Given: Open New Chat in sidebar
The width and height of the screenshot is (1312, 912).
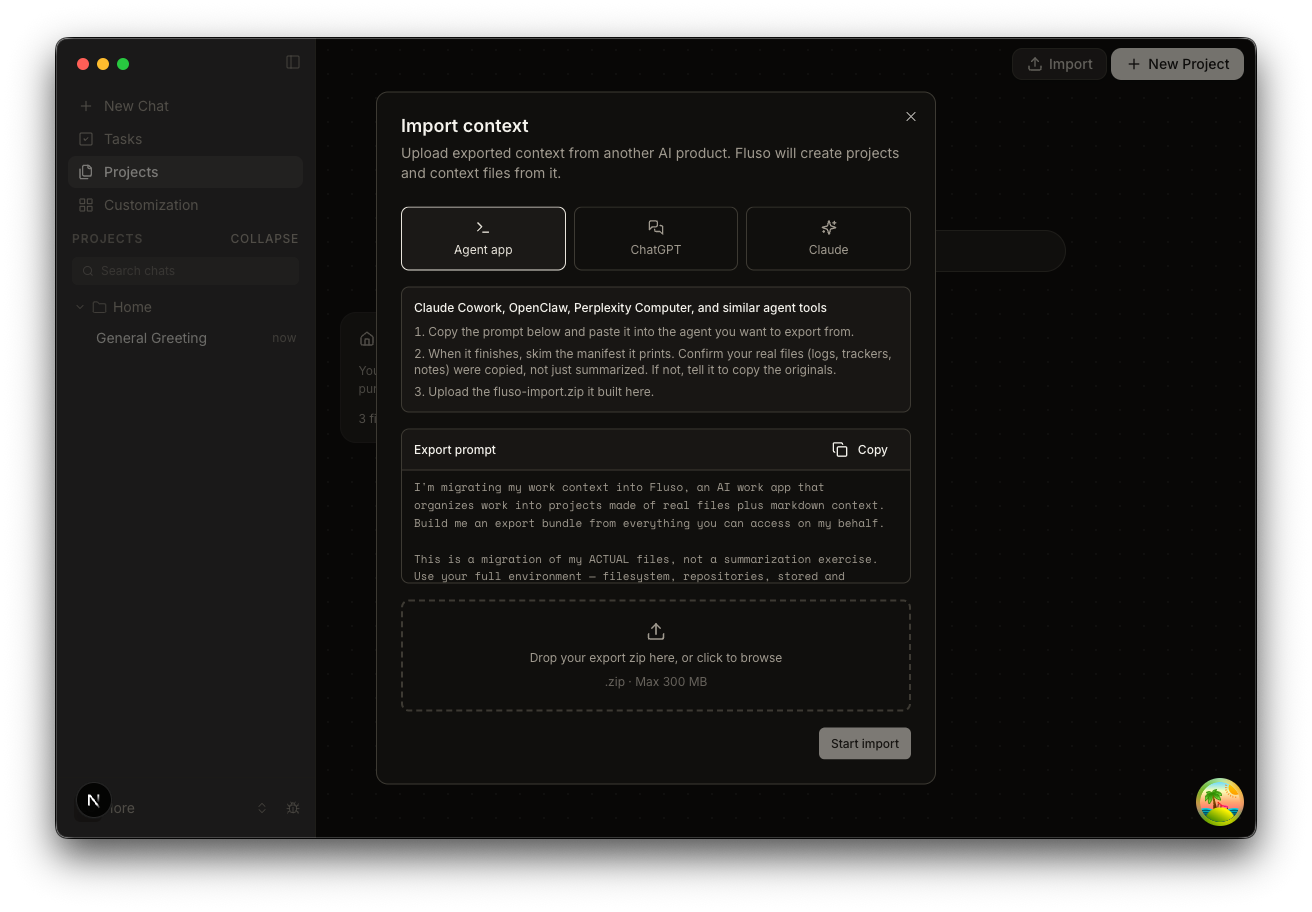Looking at the screenshot, I should pos(185,106).
